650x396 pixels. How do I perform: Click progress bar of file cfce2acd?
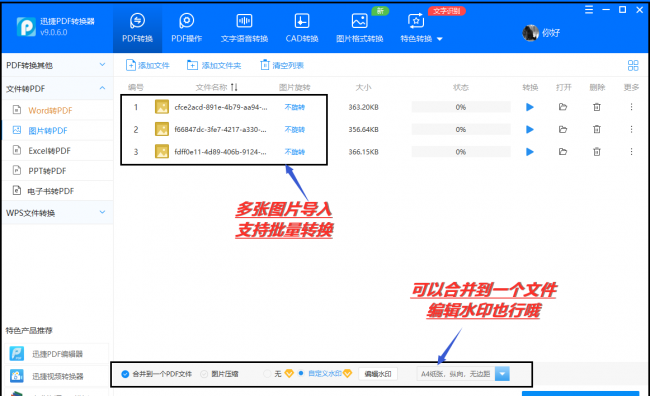(461, 107)
